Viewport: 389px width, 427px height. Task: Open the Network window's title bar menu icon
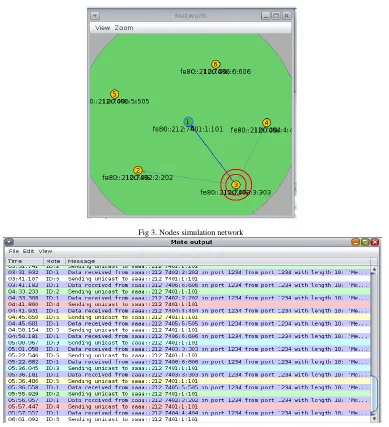(95, 16)
